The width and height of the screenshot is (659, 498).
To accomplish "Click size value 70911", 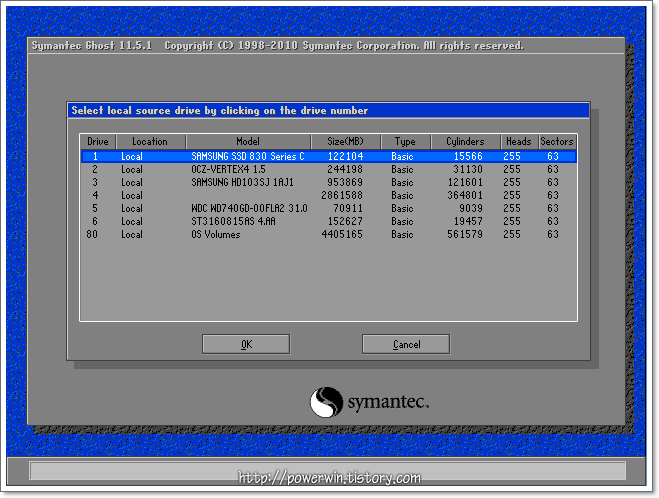I will coord(348,208).
